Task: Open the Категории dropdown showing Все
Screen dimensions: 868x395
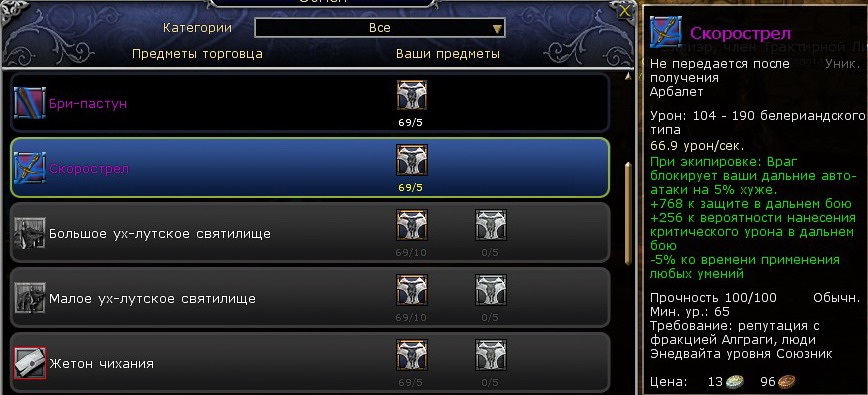Action: click(380, 28)
